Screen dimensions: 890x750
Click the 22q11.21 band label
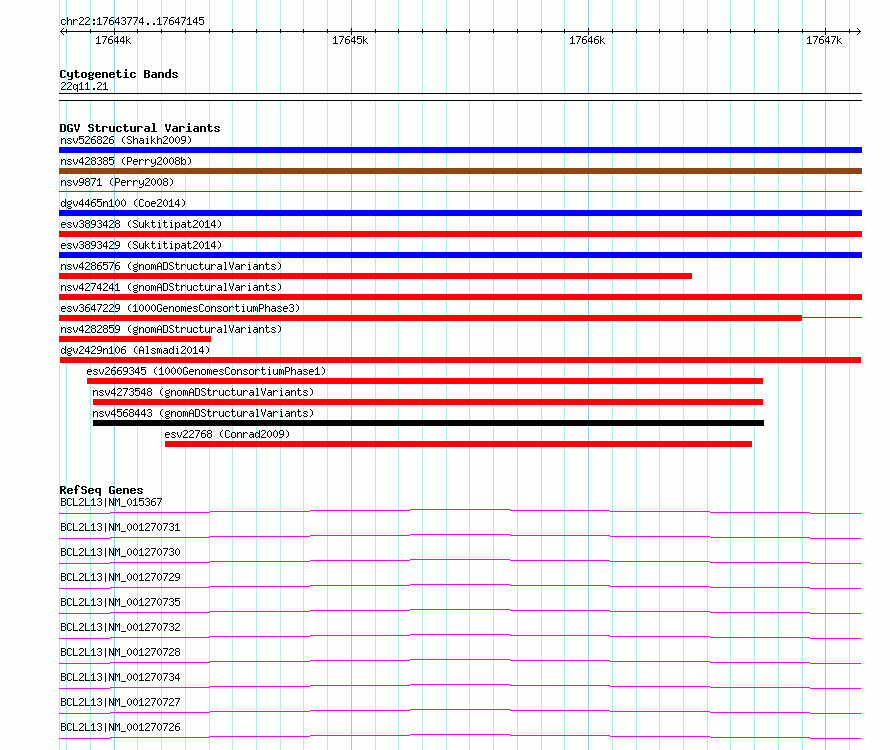coord(84,86)
